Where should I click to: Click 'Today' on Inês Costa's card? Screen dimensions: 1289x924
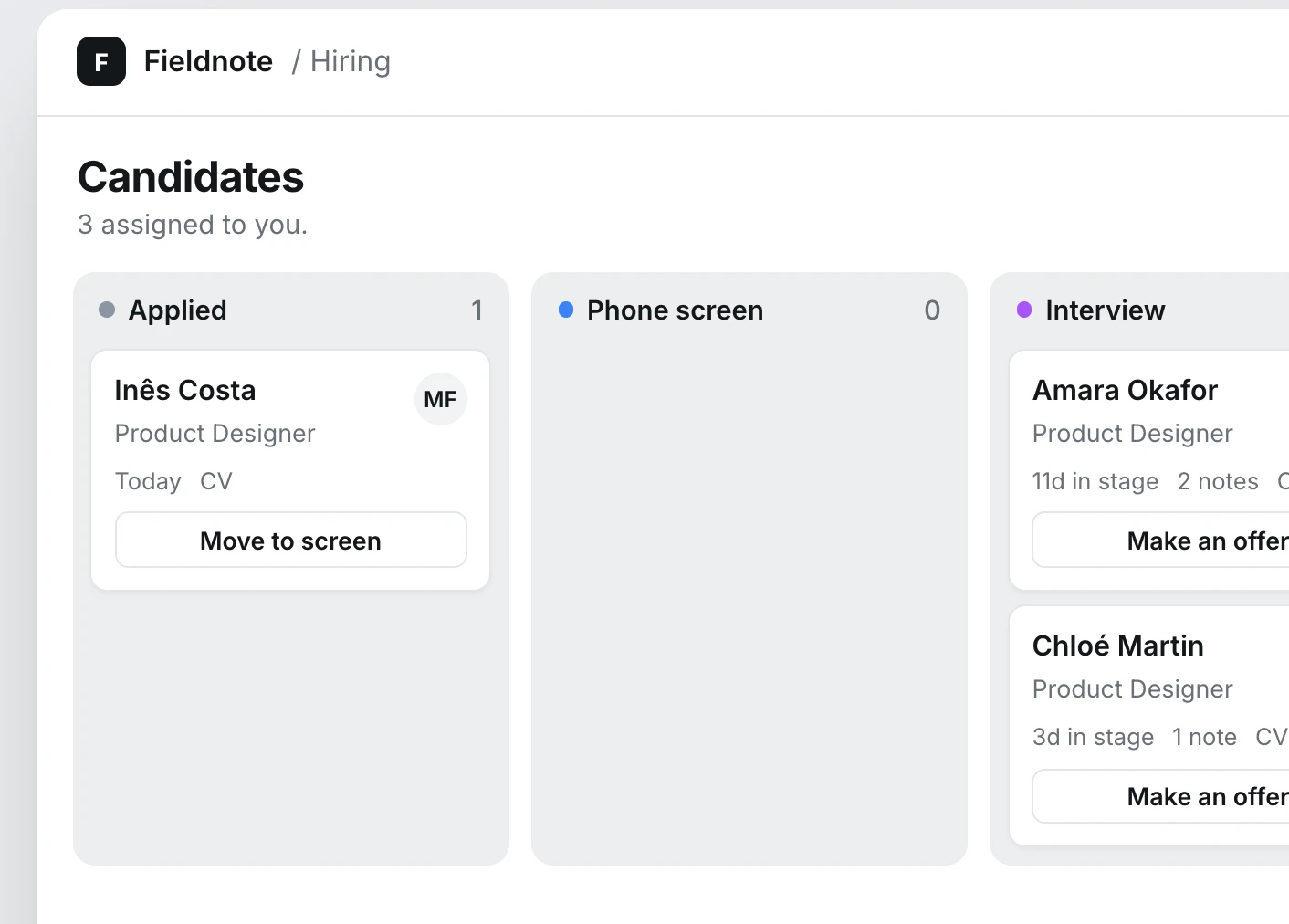click(148, 481)
